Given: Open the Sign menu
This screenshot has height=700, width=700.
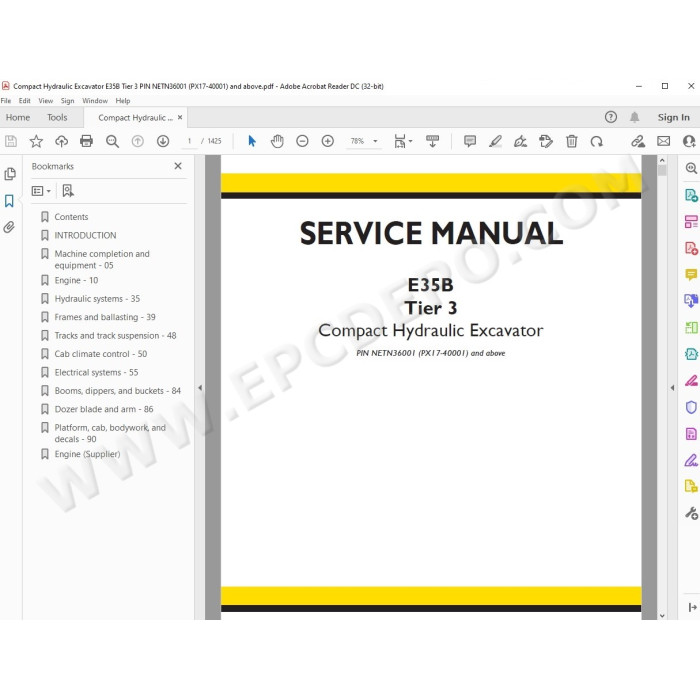Looking at the screenshot, I should click(67, 101).
